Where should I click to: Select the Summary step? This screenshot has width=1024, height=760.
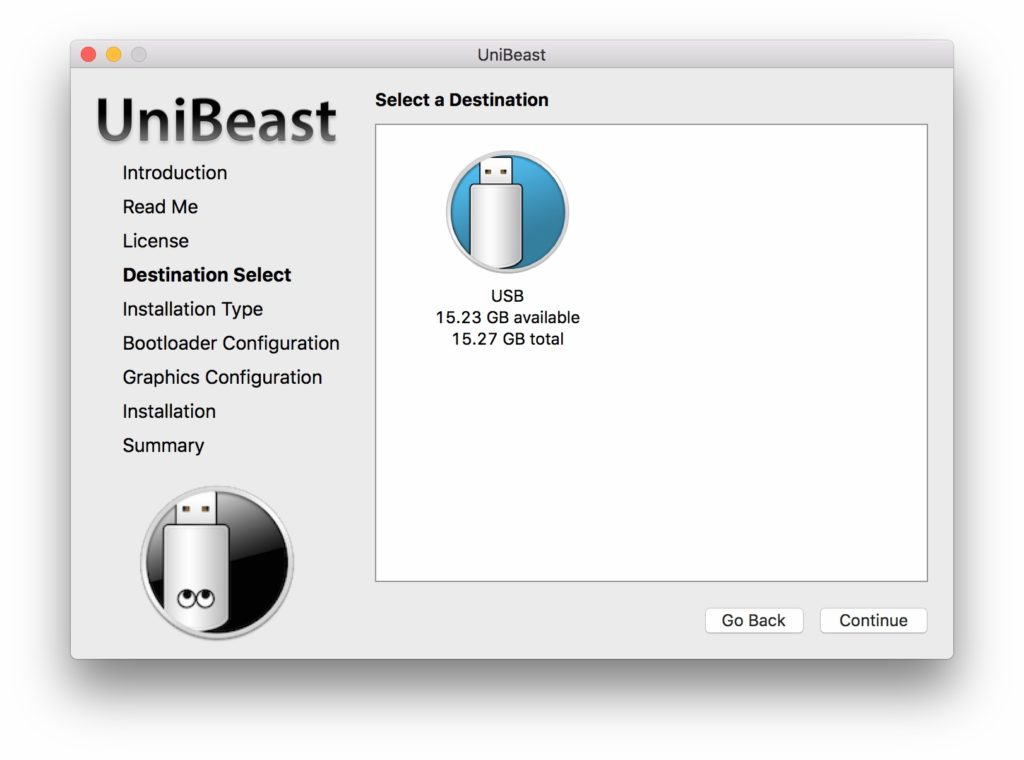pos(163,445)
